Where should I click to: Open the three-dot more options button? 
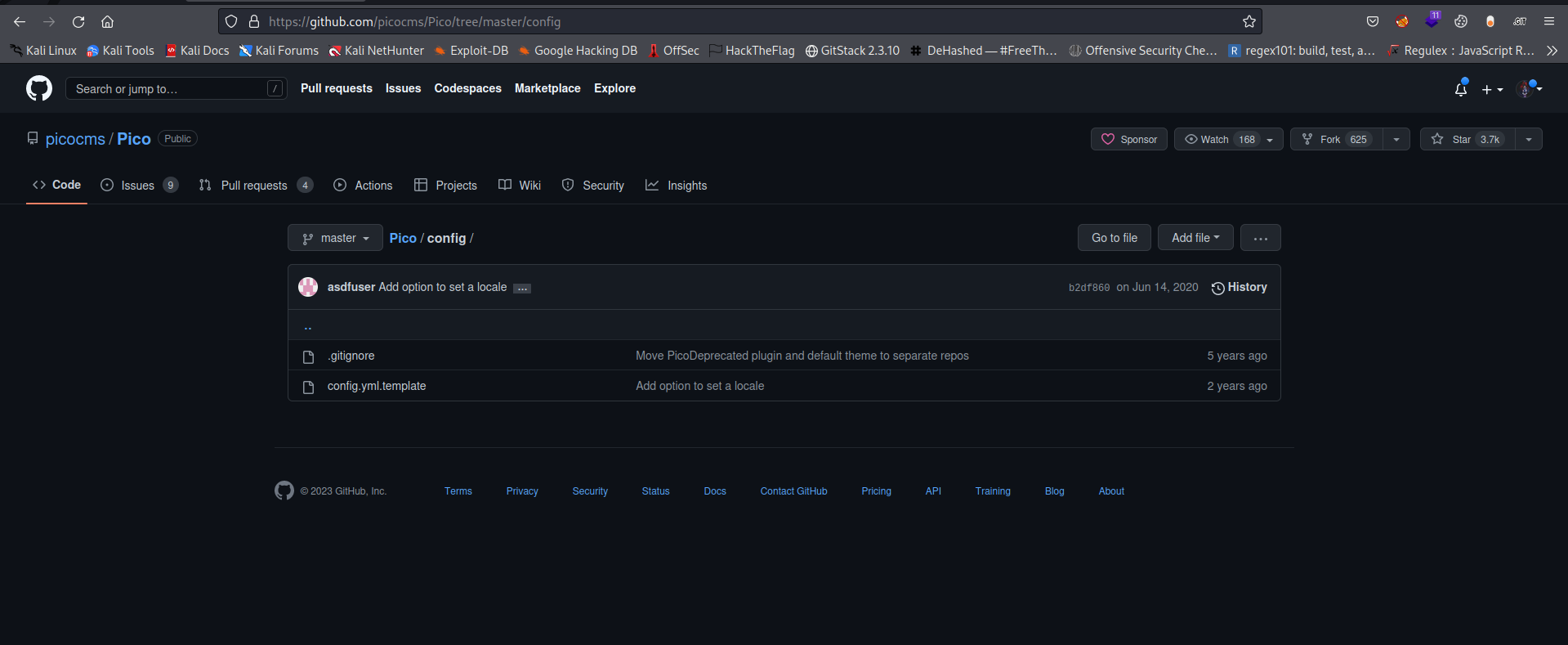1261,238
